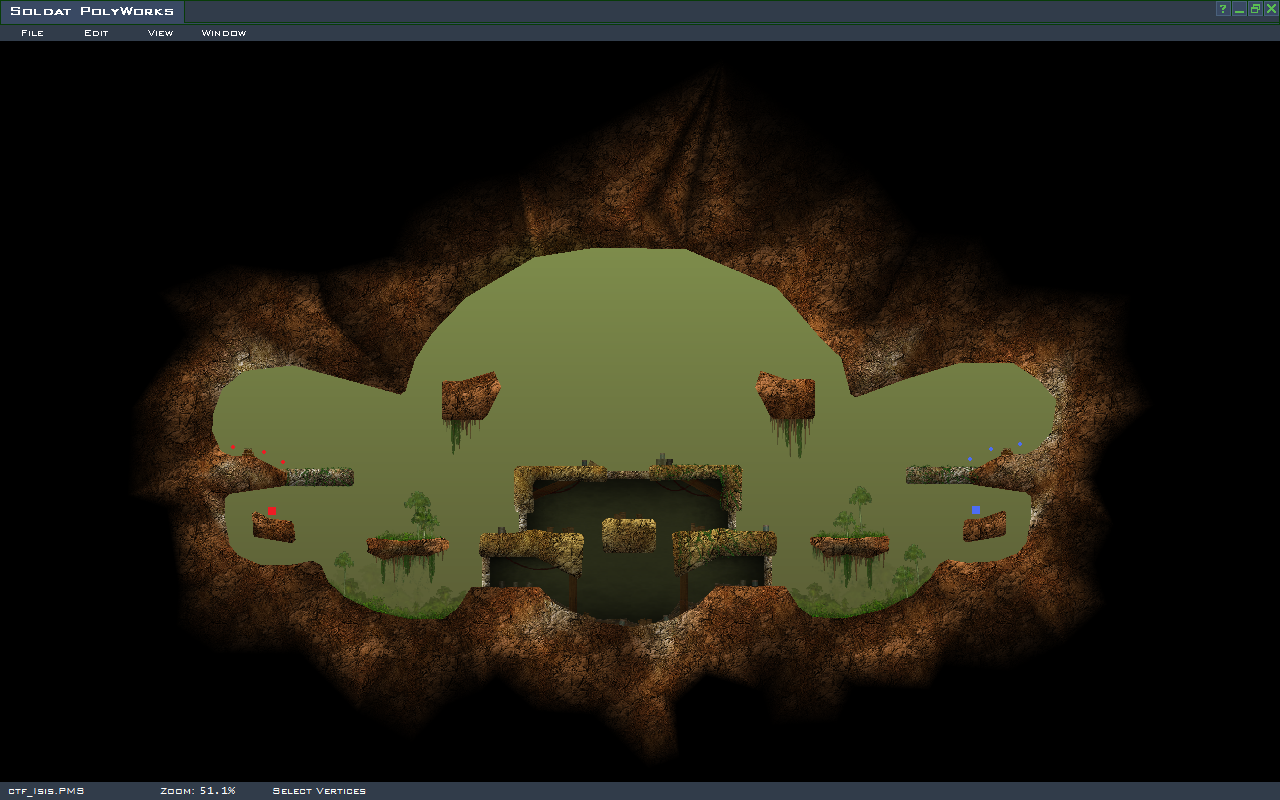Click the green question mark help icon
The image size is (1280, 800).
point(1222,9)
